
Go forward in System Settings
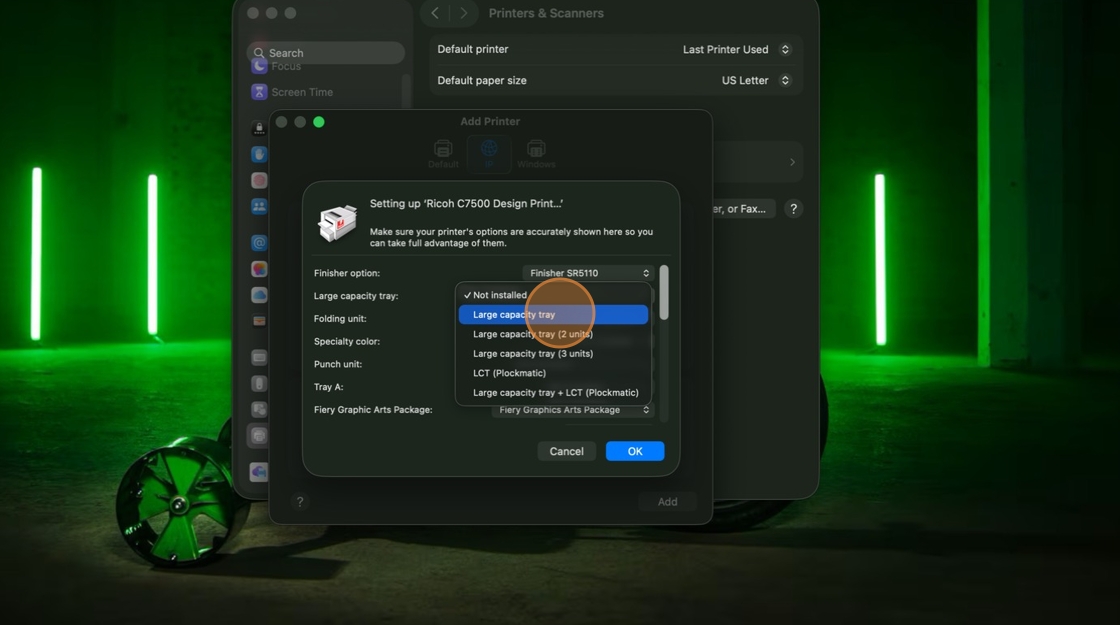464,13
